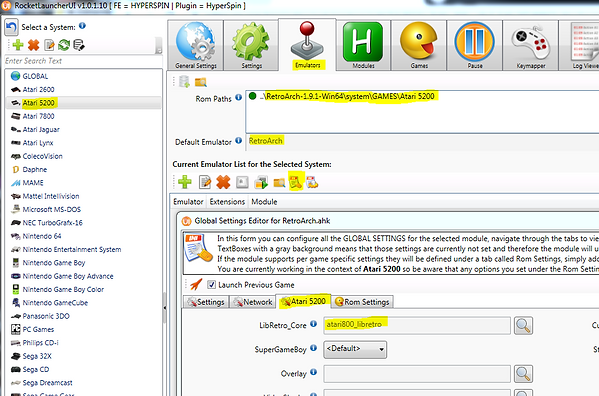Open the SuperGameBoy dropdown

click(x=355, y=349)
